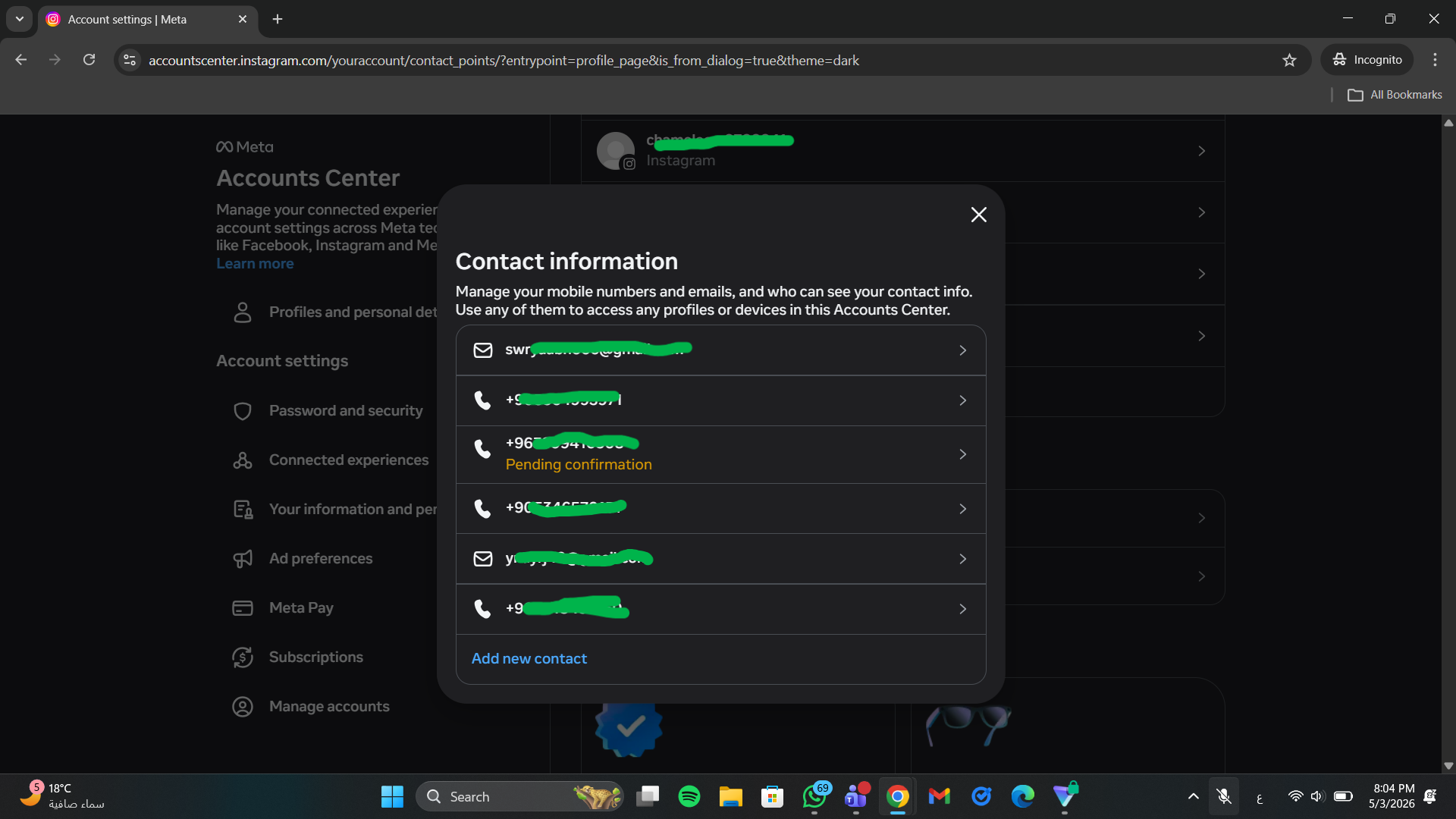The height and width of the screenshot is (819, 1456).
Task: Click the phone icon beside the +90 number
Action: point(482,508)
